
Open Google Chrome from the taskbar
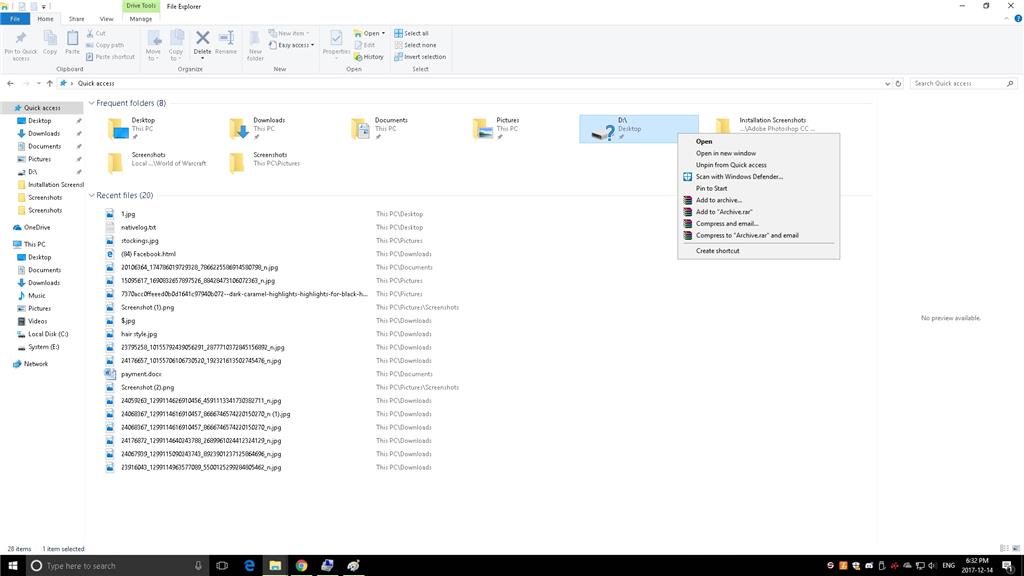click(301, 566)
